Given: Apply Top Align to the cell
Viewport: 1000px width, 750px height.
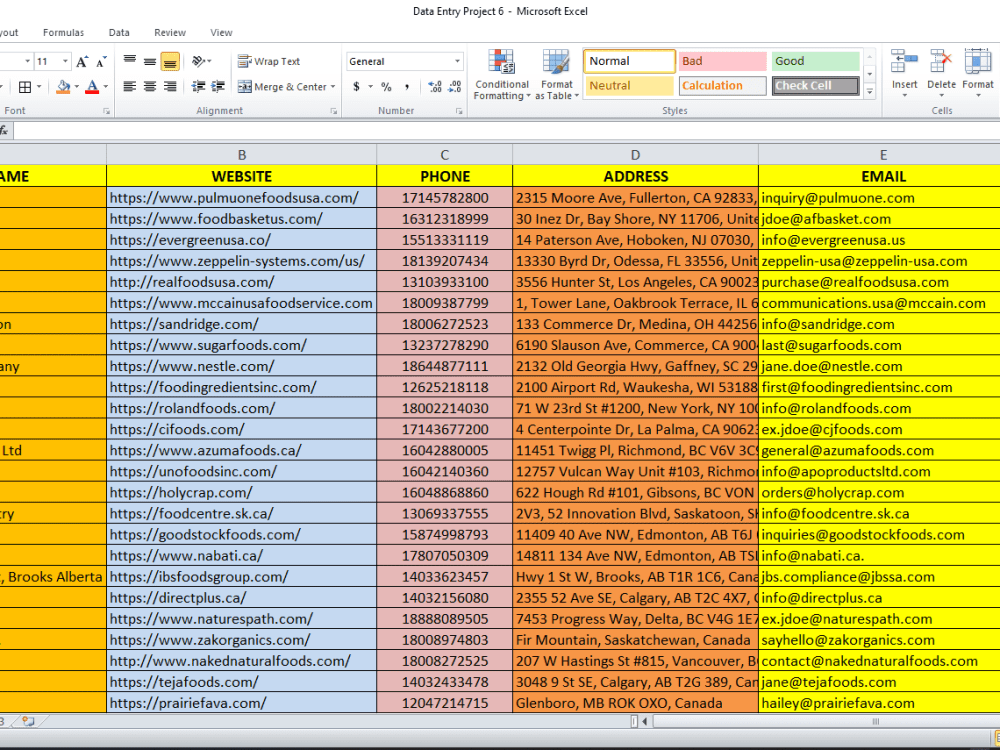Looking at the screenshot, I should 129,61.
